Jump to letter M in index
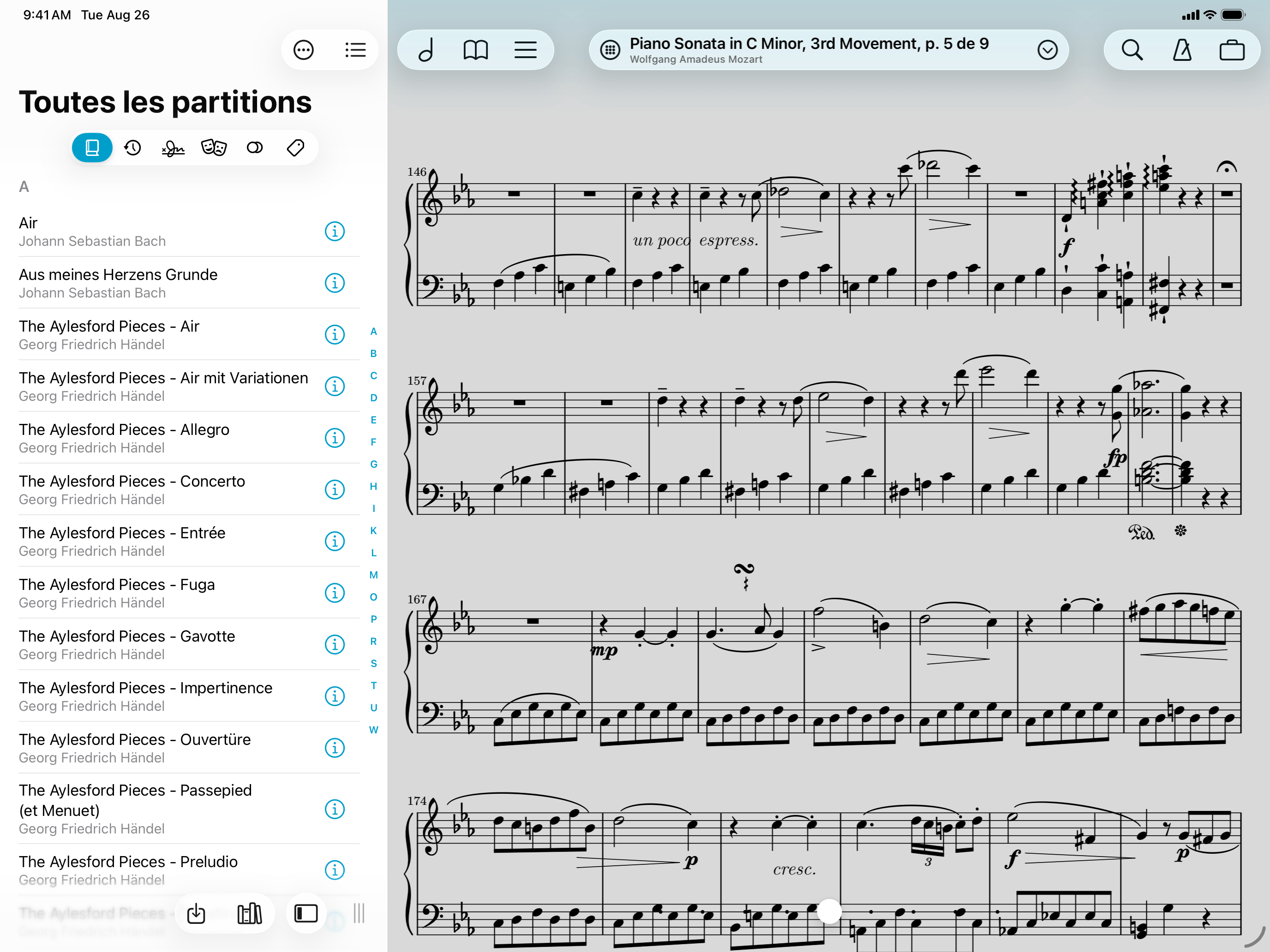 point(373,575)
